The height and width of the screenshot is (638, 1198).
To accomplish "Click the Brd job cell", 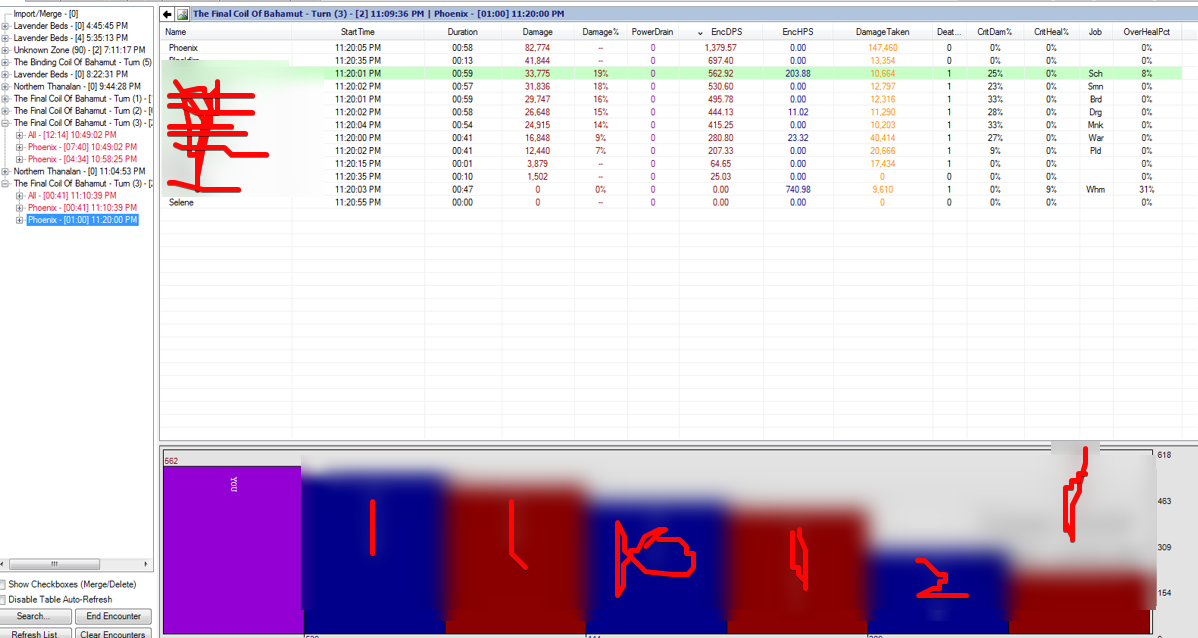I will pyautogui.click(x=1095, y=99).
